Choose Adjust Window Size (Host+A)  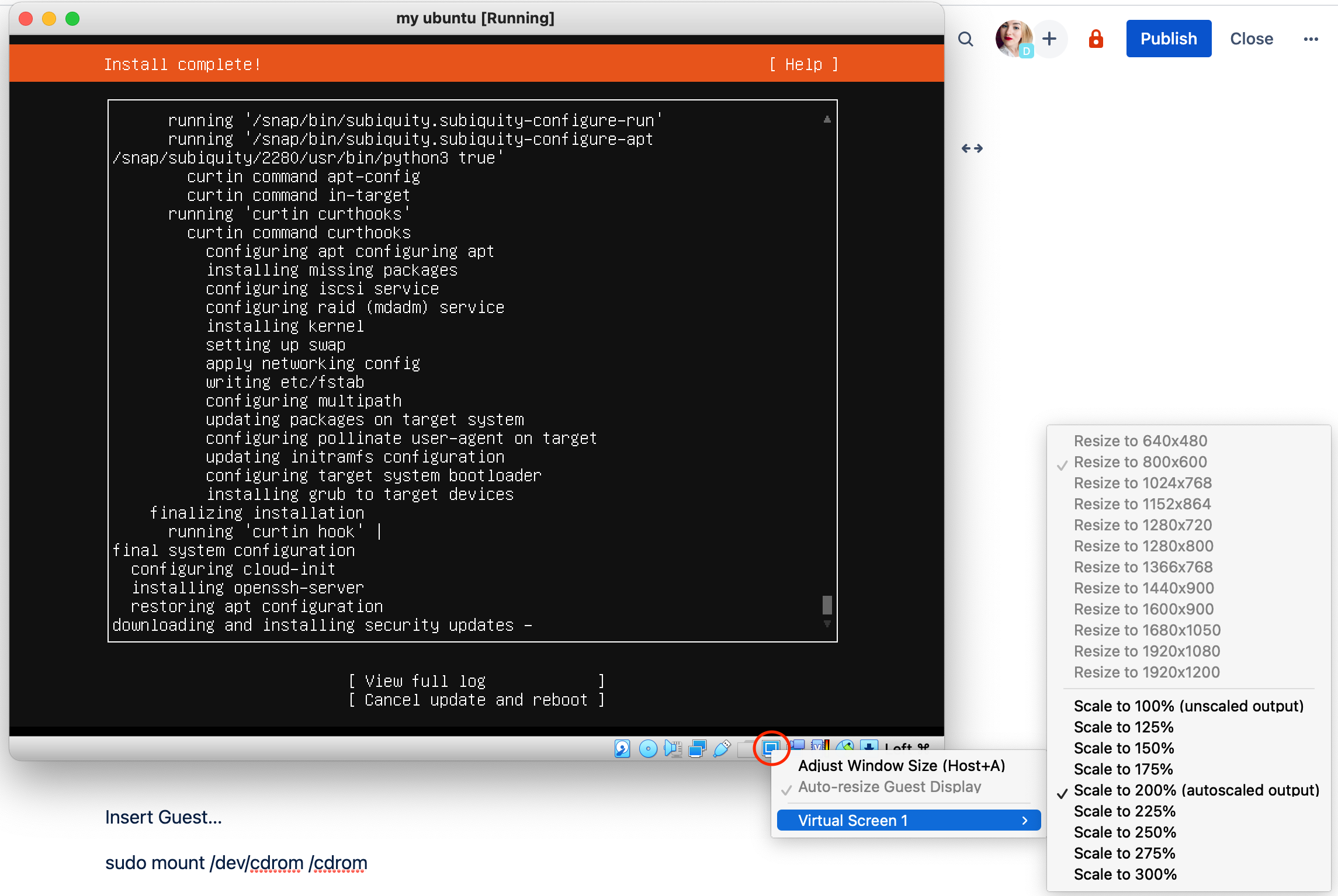click(x=902, y=766)
